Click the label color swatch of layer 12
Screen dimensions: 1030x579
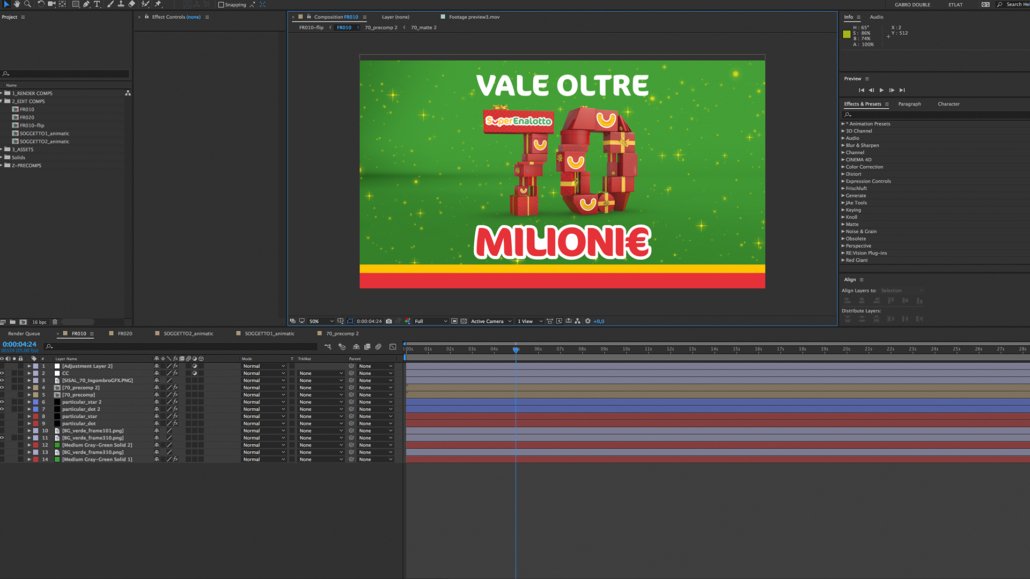pos(35,445)
